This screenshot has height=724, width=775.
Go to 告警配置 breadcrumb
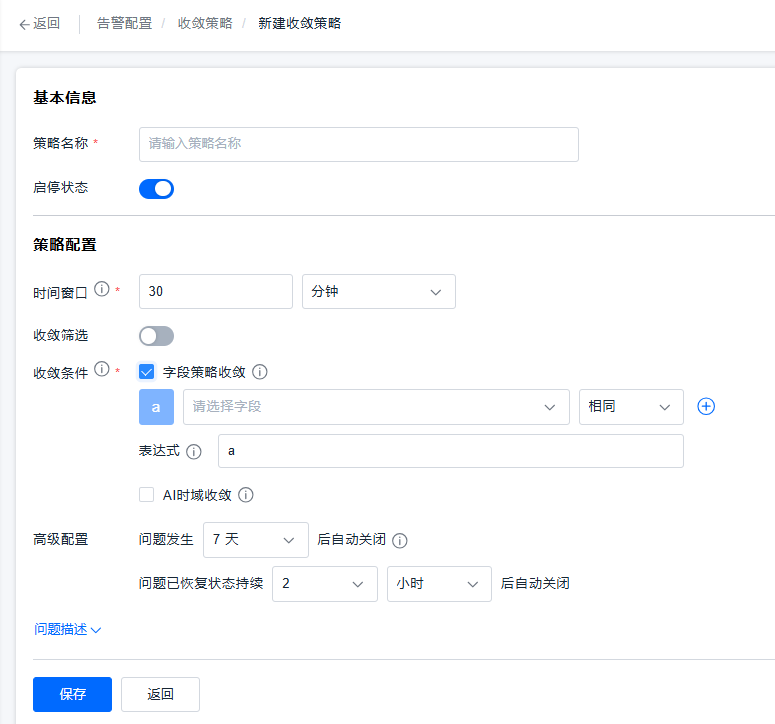tap(125, 23)
